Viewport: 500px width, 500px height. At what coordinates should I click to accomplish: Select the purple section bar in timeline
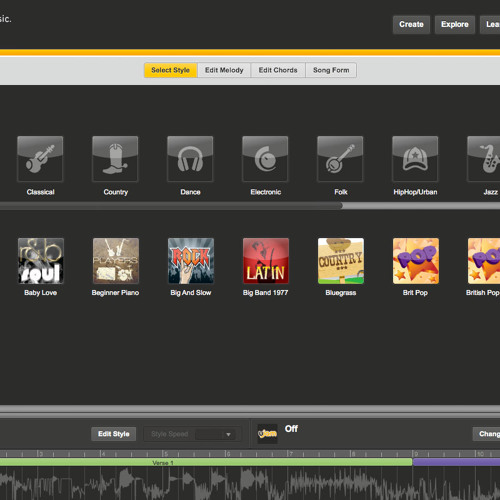tap(456, 463)
